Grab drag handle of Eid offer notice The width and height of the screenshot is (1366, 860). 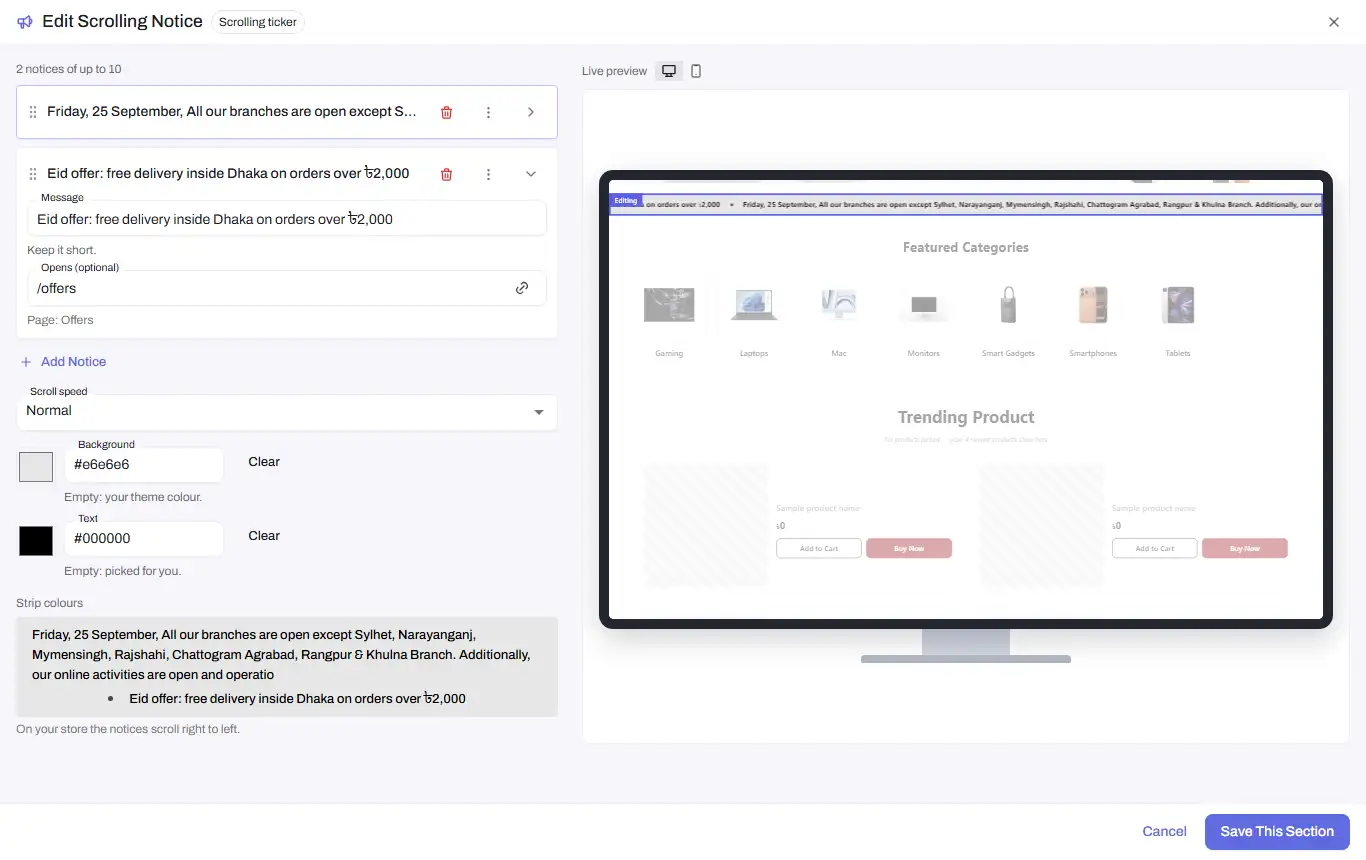(x=33, y=174)
